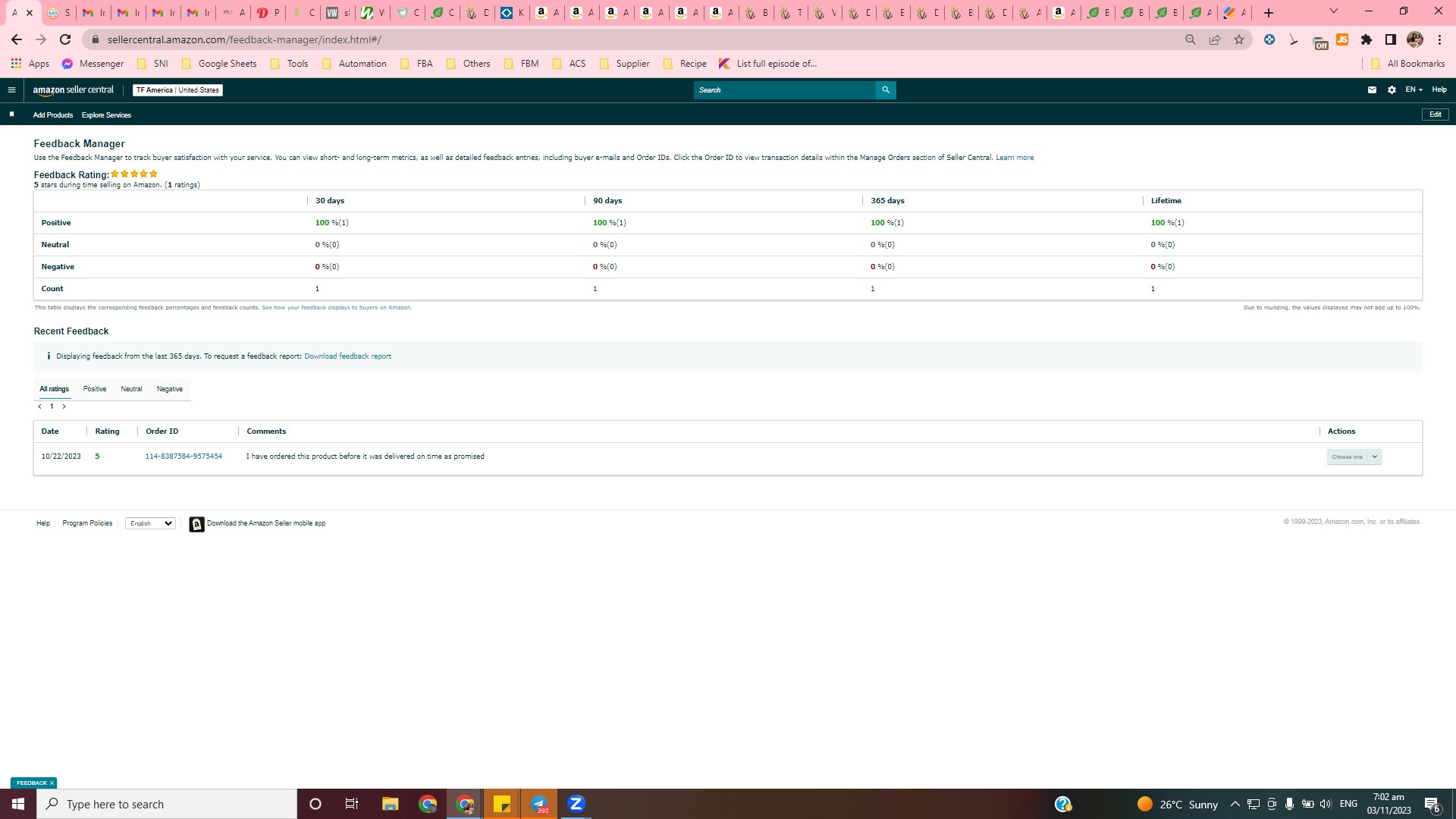The image size is (1456, 819).
Task: Click the volume icon in system tray
Action: (x=1326, y=804)
